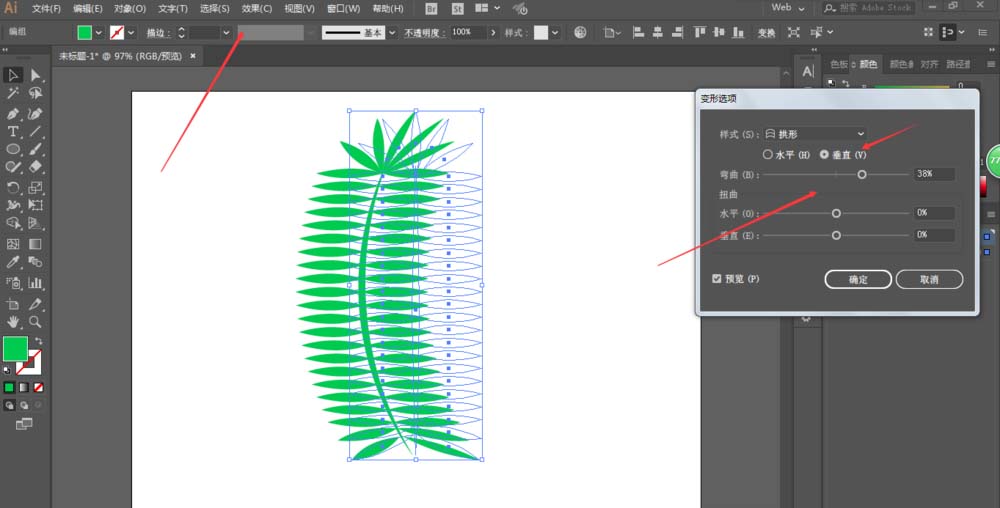Select the Rotate tool
Image resolution: width=1000 pixels, height=508 pixels.
click(13, 188)
